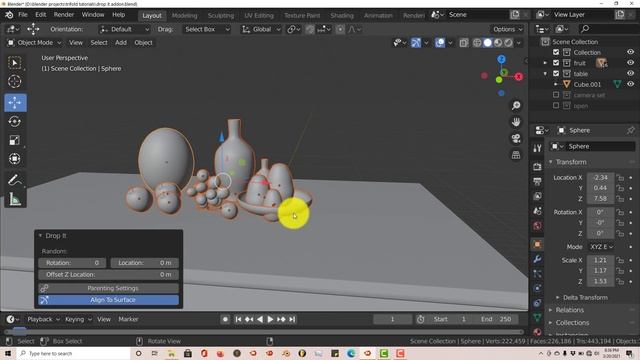The image size is (640, 360).
Task: Switch to the Modeling workspace tab
Action: [184, 16]
